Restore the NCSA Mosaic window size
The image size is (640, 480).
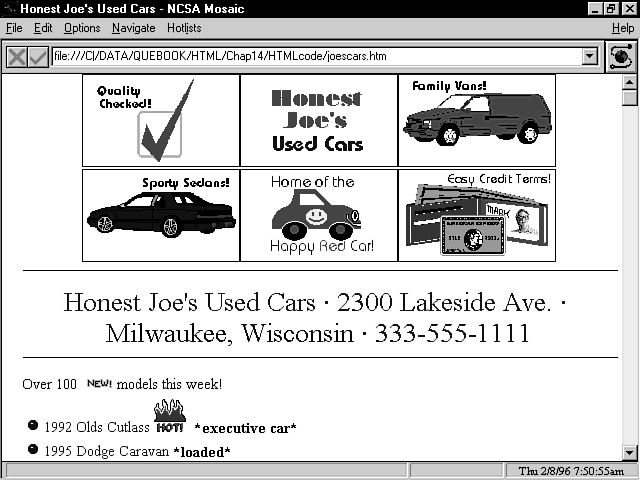pos(611,9)
